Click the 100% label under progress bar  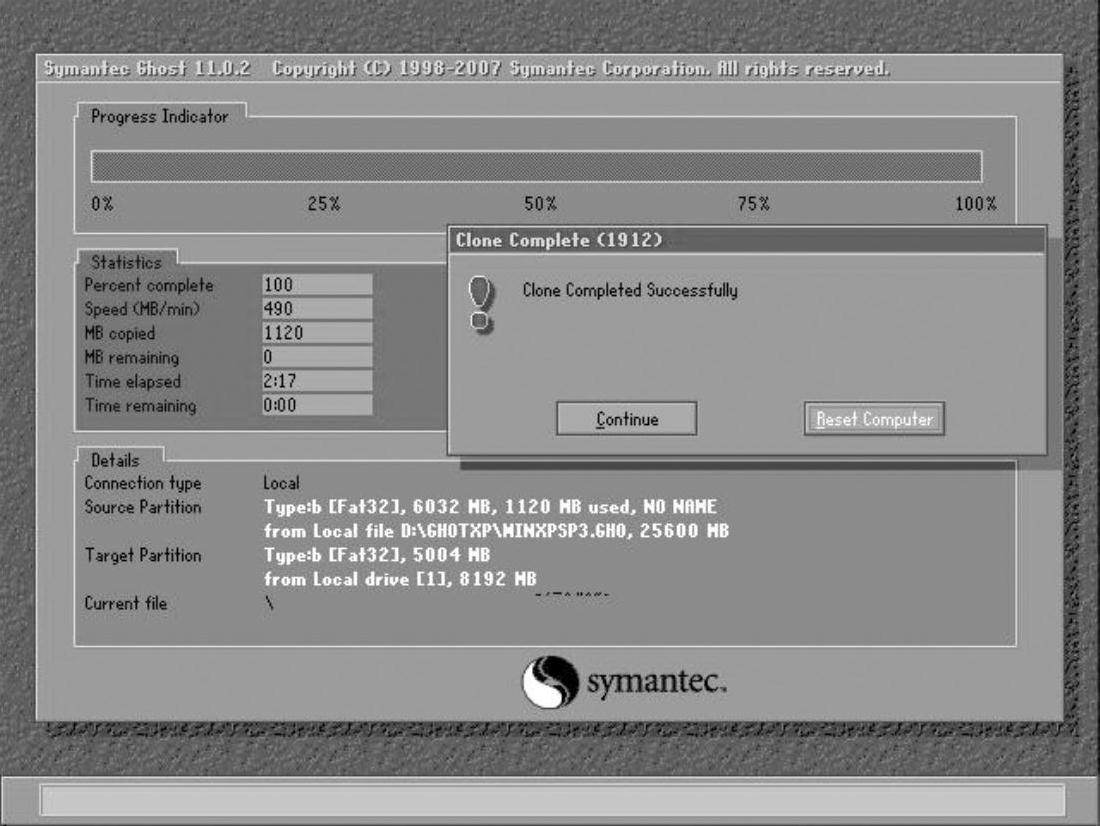pos(975,203)
